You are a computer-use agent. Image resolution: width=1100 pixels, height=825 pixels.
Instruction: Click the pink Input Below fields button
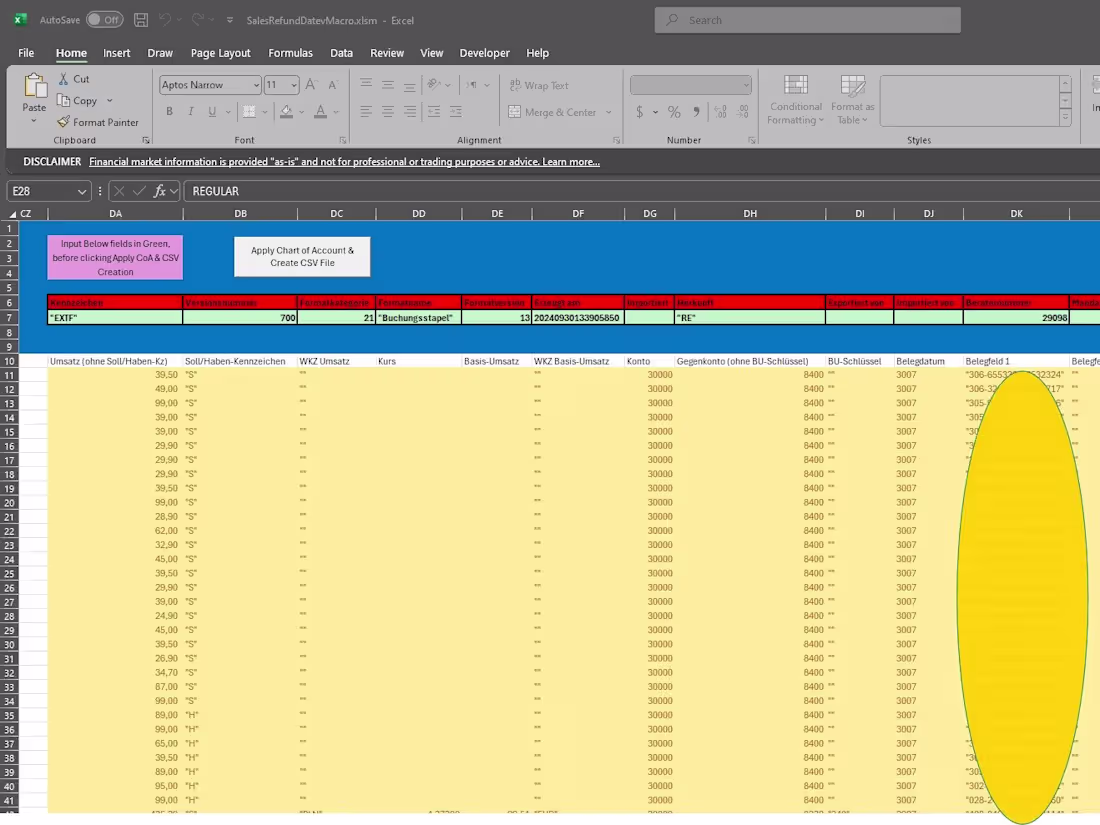coord(115,257)
